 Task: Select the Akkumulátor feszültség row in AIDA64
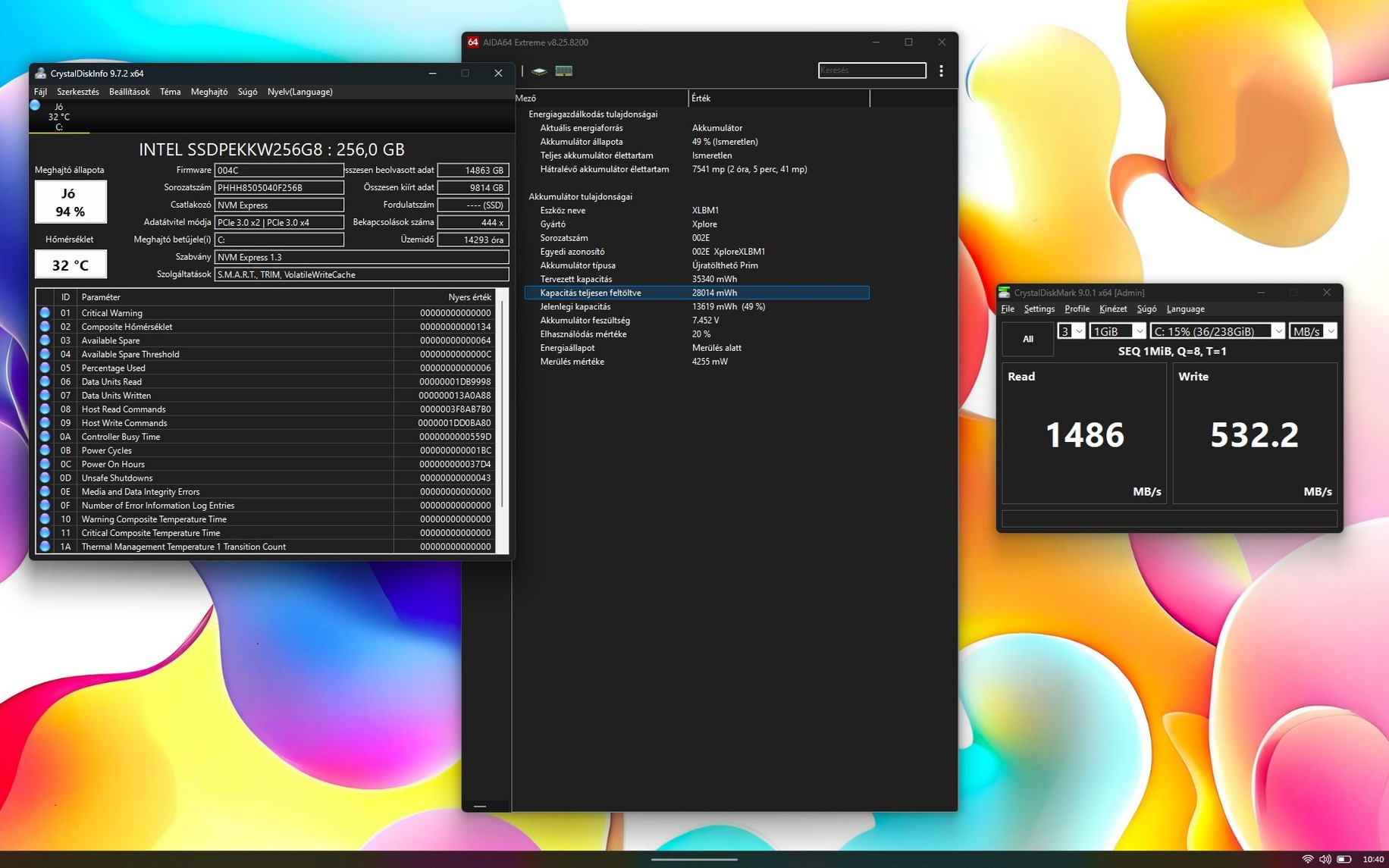(x=697, y=320)
